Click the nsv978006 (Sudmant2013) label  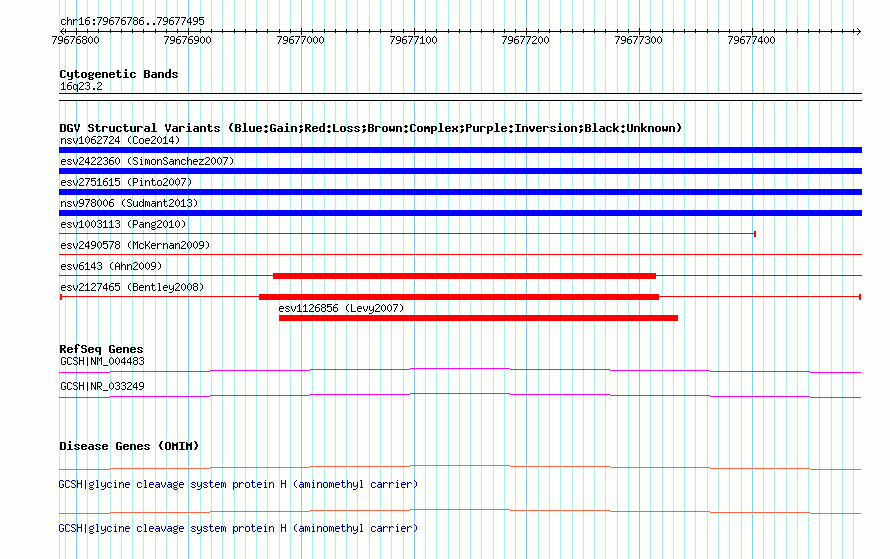(x=129, y=203)
